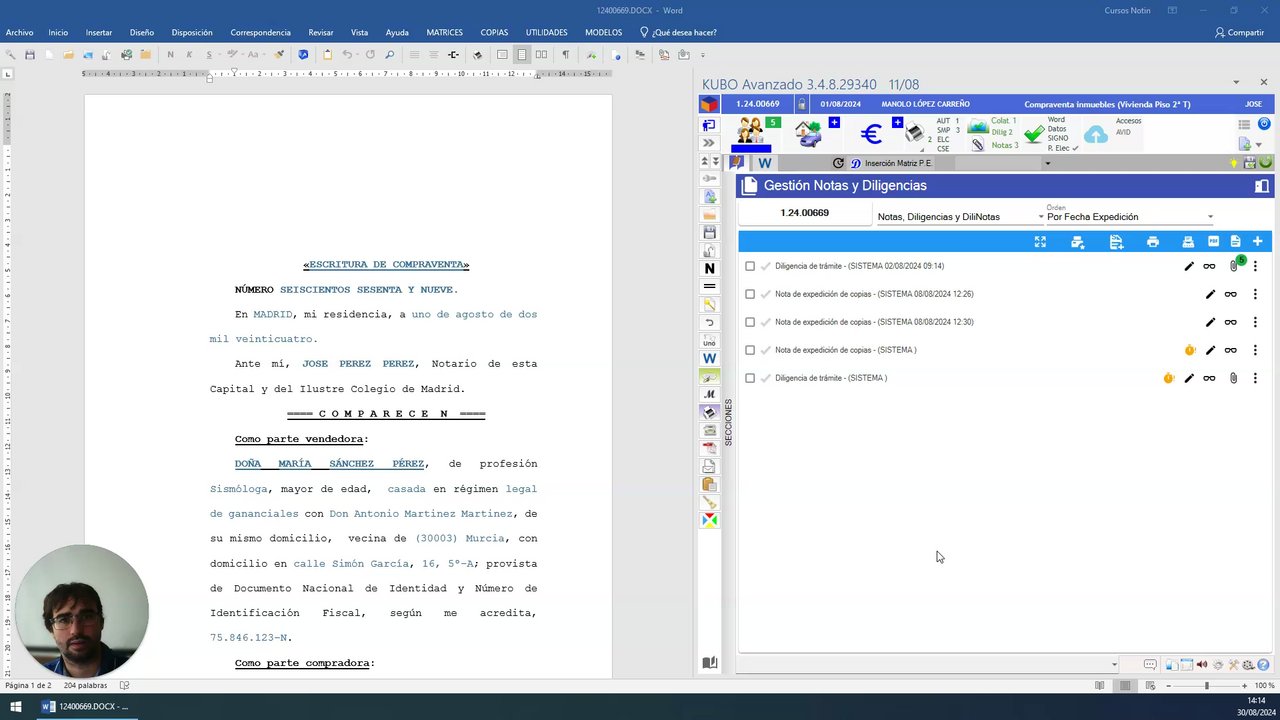Click the panel toggle icon in Gestión Notas header
Image resolution: width=1280 pixels, height=720 pixels.
pos(1262,186)
